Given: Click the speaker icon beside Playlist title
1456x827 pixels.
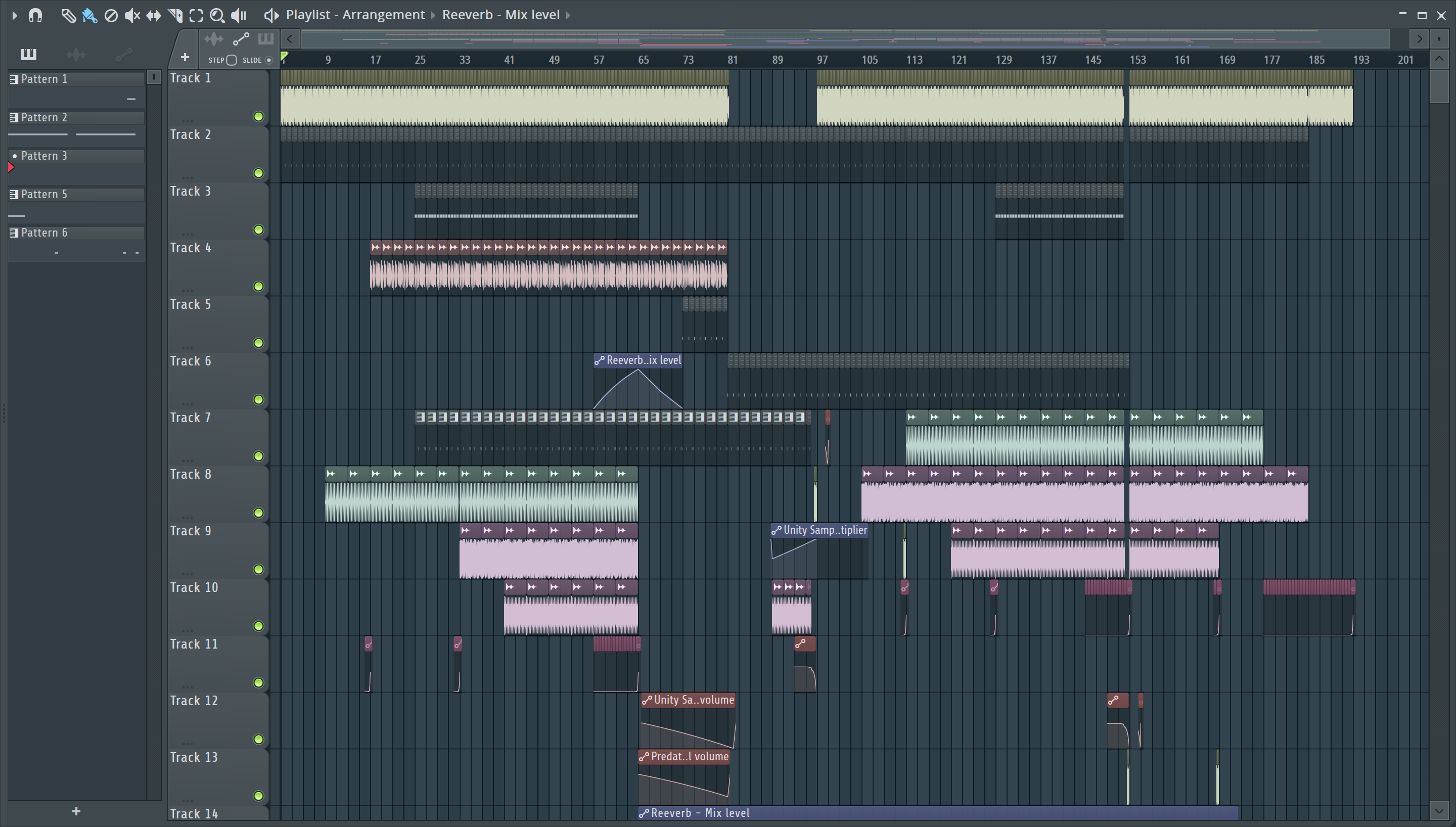Looking at the screenshot, I should [271, 15].
